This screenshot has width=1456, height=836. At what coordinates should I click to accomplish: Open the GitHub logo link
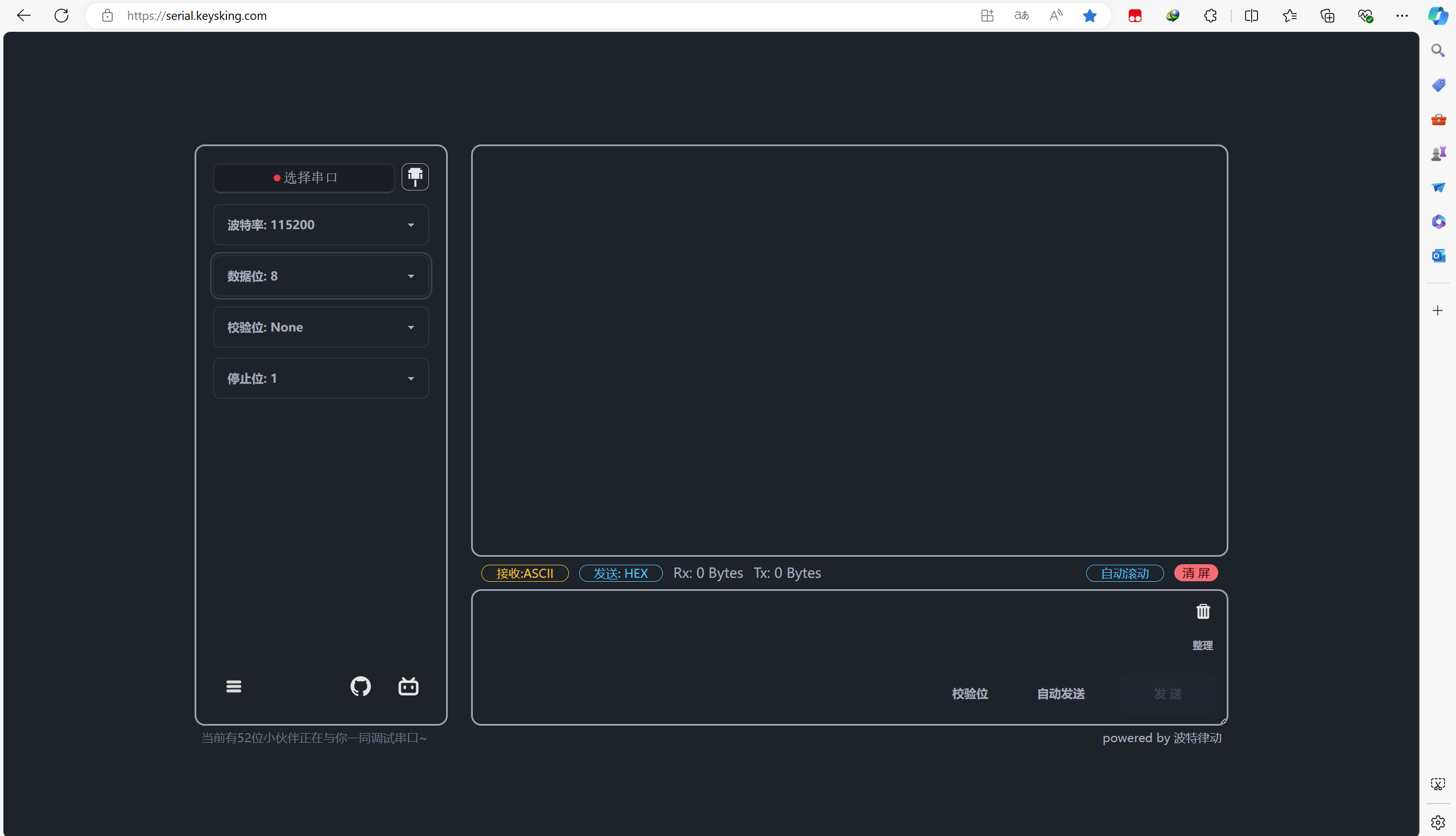point(361,686)
